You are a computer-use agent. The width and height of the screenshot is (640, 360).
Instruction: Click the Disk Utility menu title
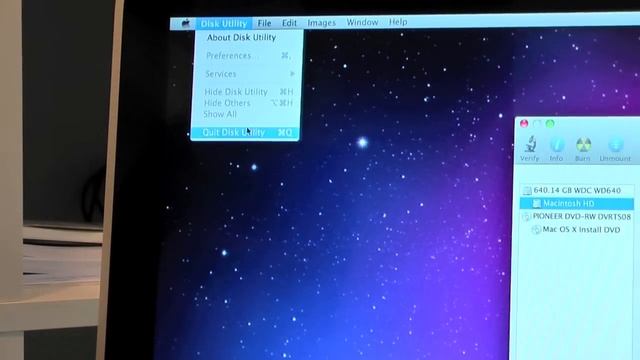[224, 24]
